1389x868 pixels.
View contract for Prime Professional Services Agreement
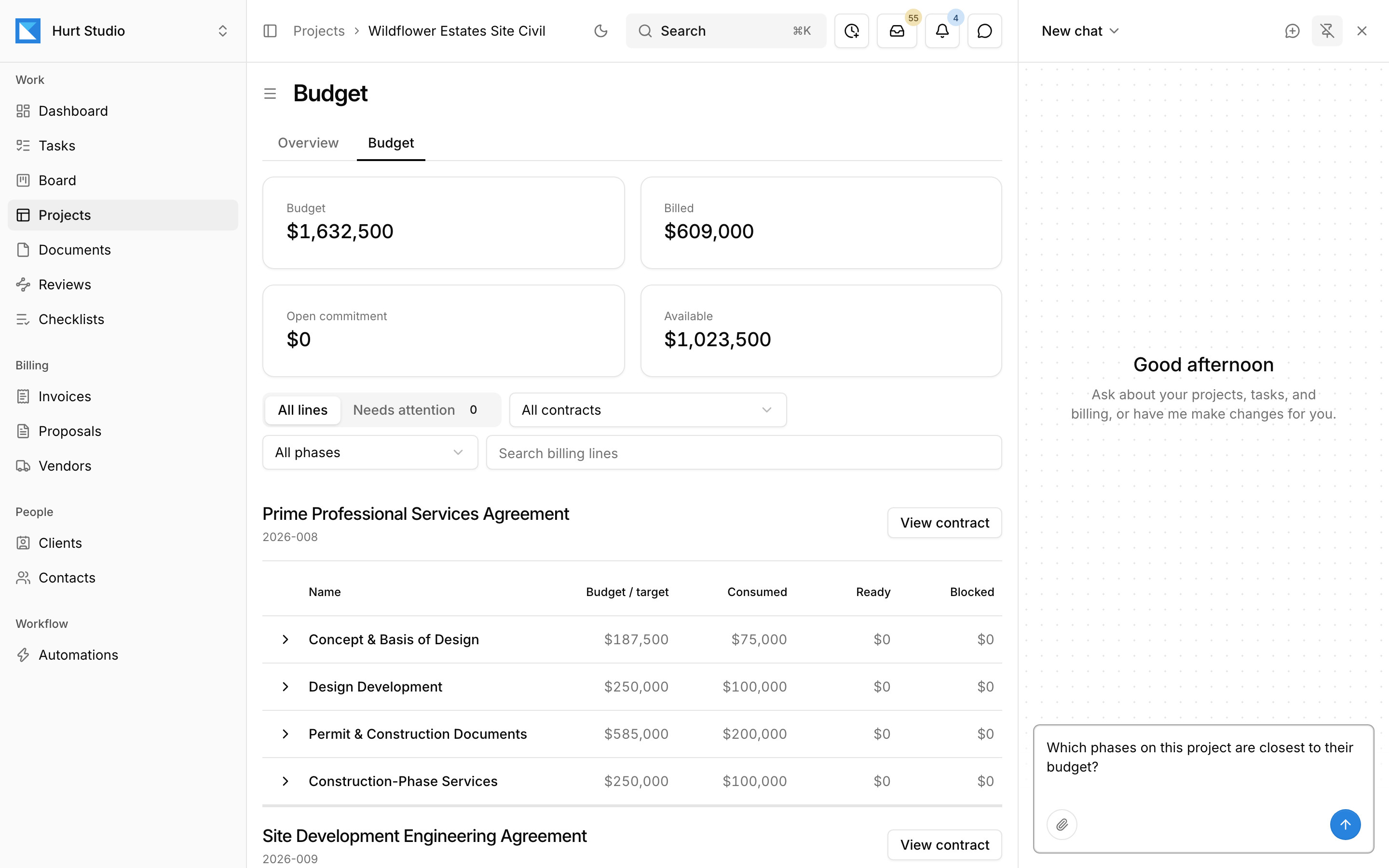pyautogui.click(x=944, y=523)
